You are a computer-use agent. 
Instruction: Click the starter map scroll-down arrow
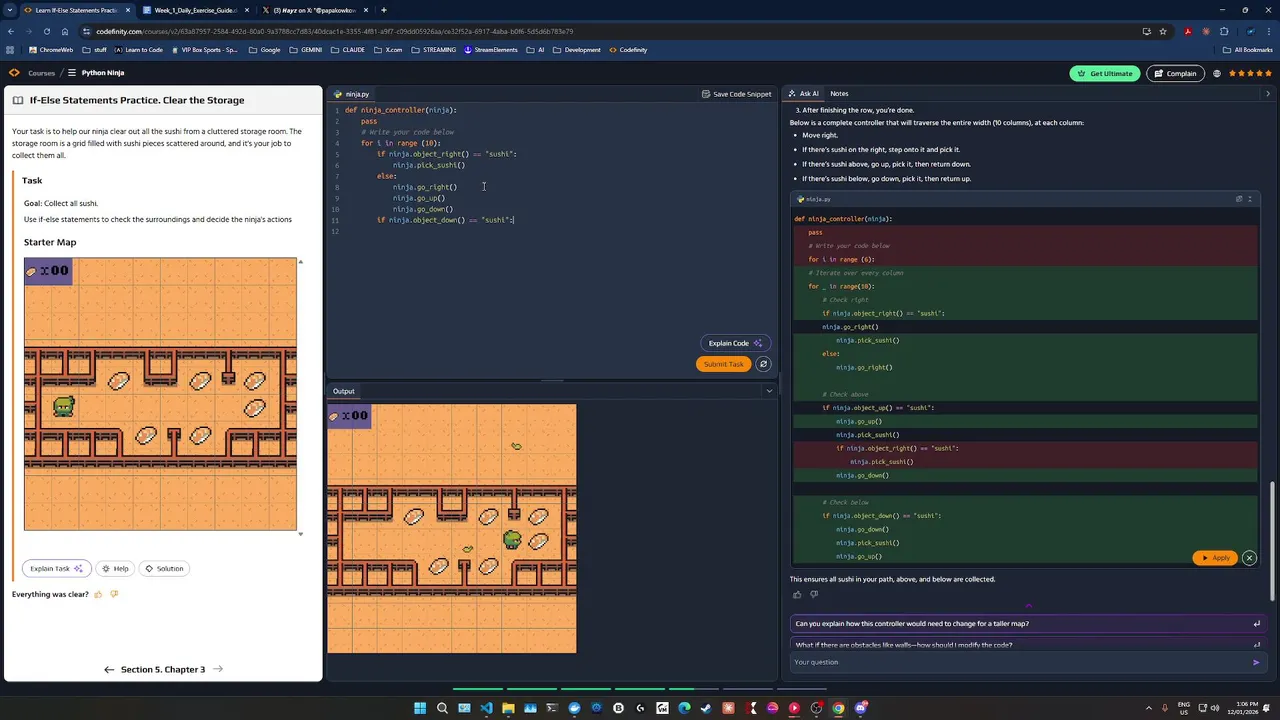(300, 534)
